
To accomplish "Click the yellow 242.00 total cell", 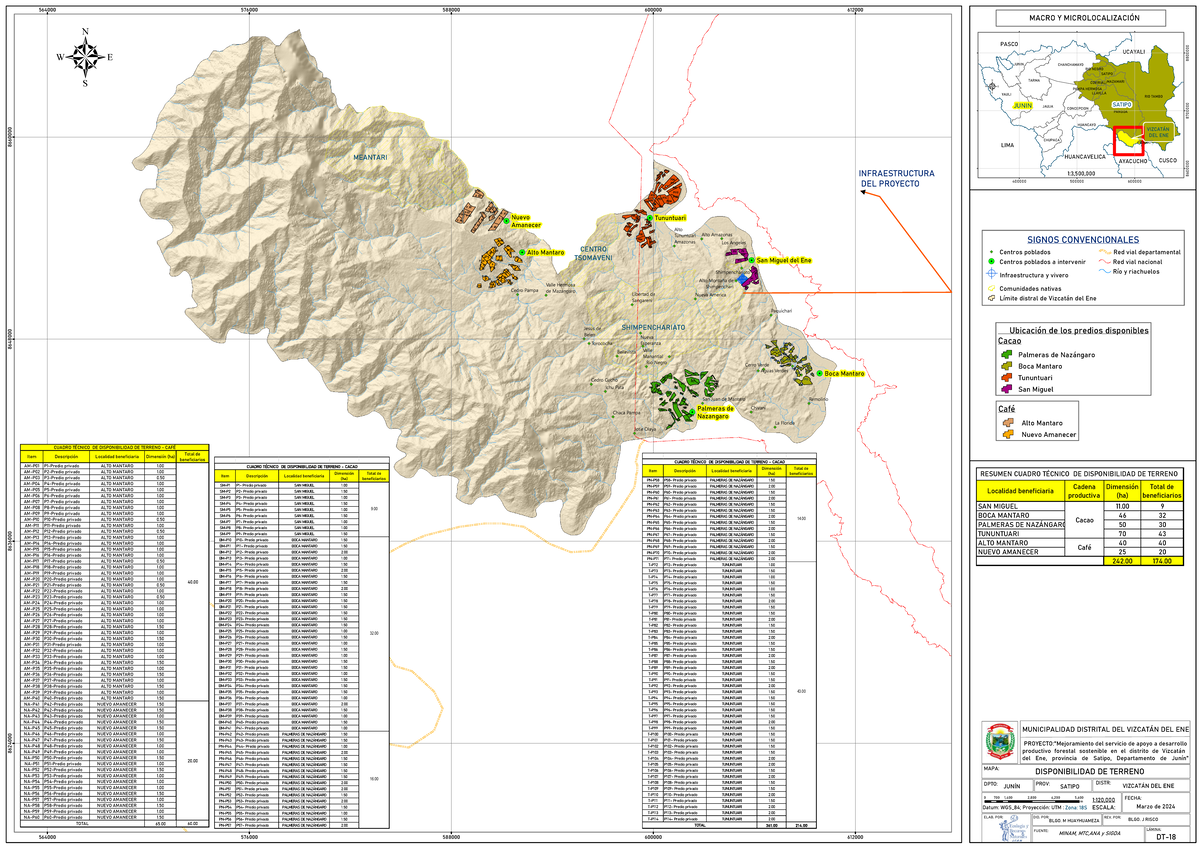I will pos(1122,560).
